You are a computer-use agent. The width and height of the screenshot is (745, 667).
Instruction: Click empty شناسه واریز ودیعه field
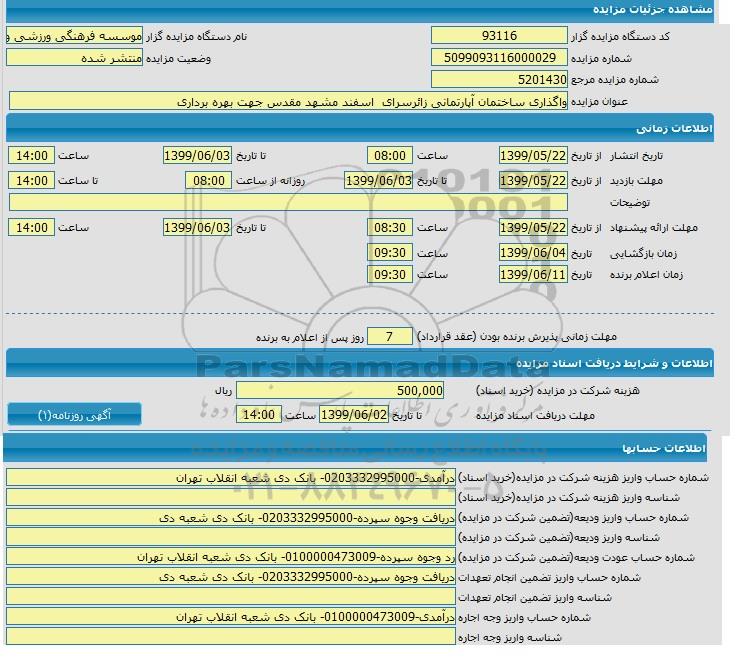[x=231, y=537]
